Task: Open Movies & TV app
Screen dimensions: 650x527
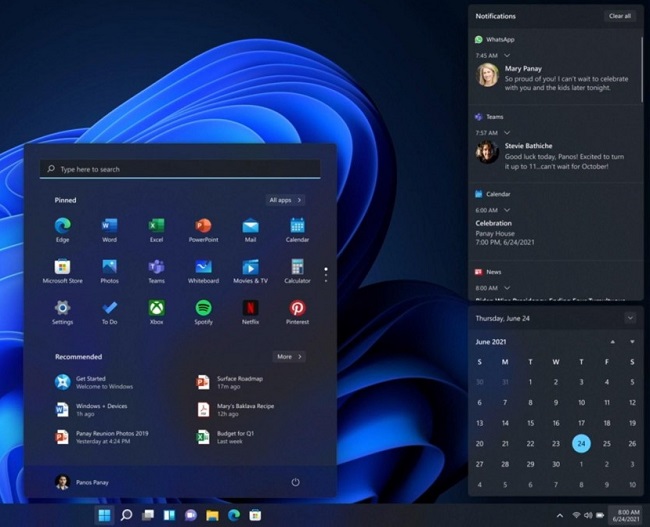Action: [250, 271]
